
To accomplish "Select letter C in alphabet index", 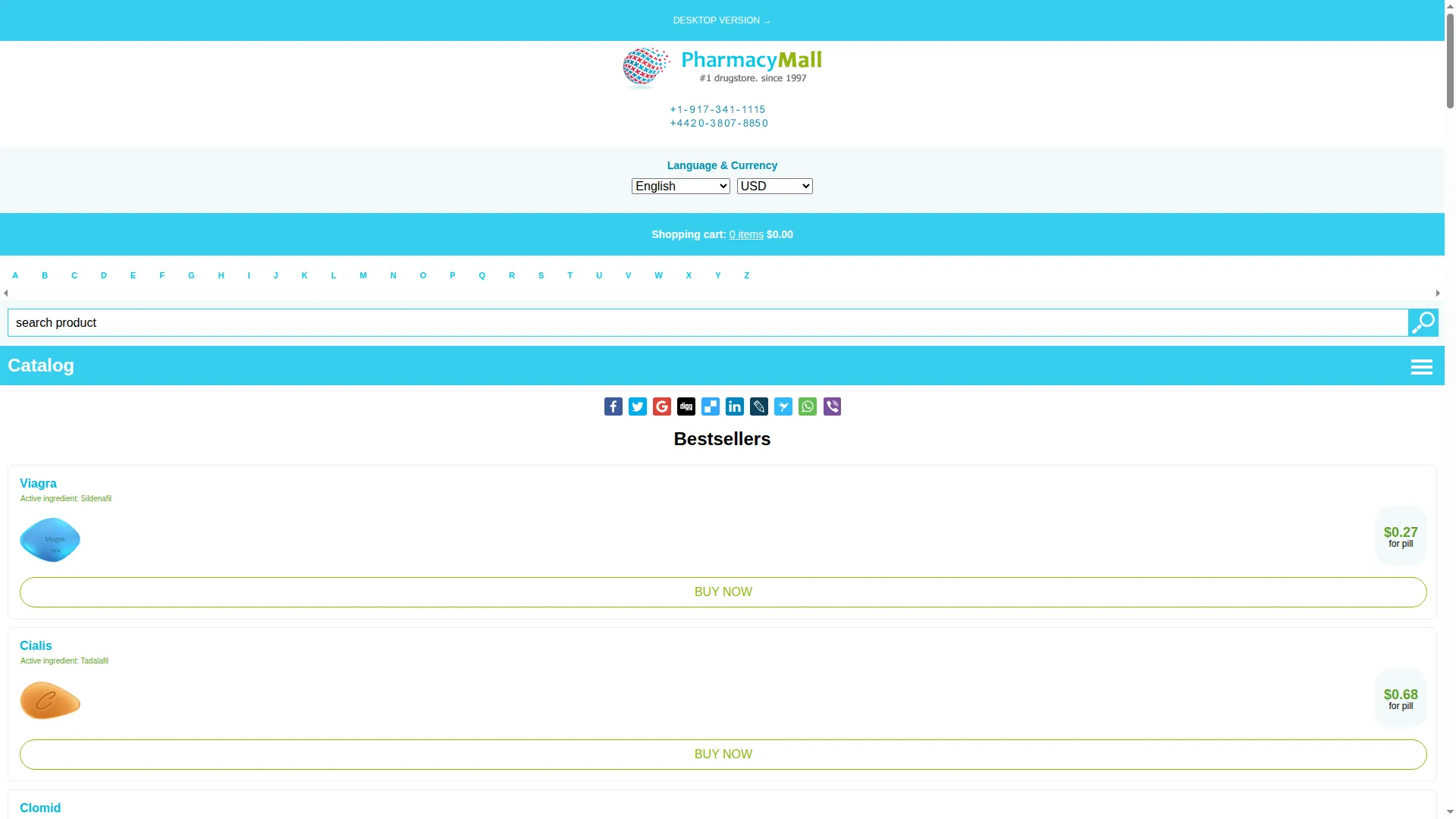I will [x=74, y=276].
